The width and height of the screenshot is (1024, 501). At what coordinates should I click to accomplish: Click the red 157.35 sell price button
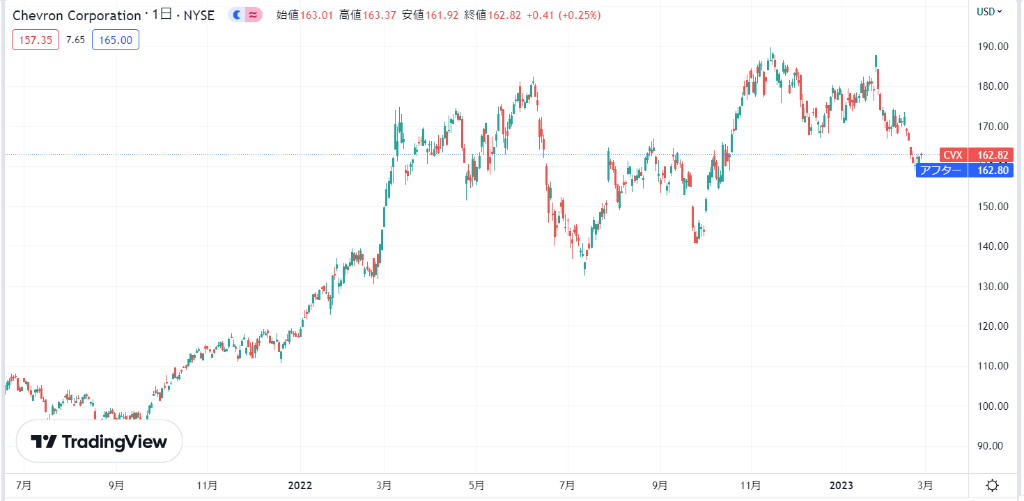(35, 39)
